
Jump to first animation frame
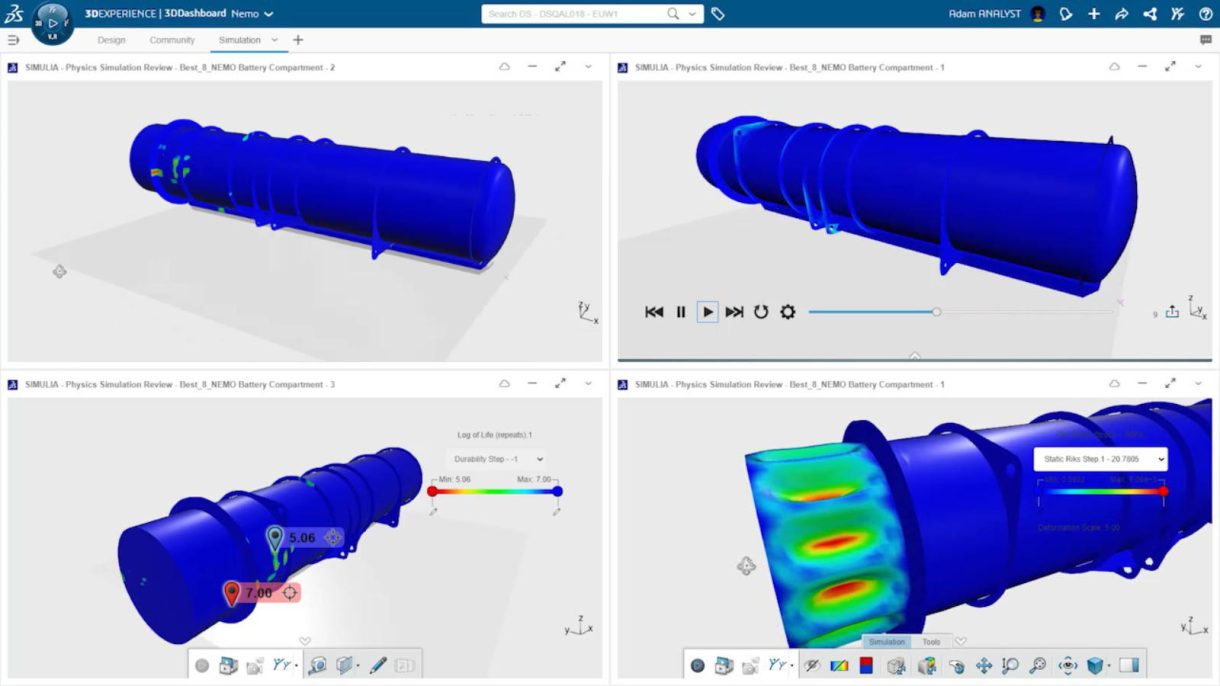point(654,312)
